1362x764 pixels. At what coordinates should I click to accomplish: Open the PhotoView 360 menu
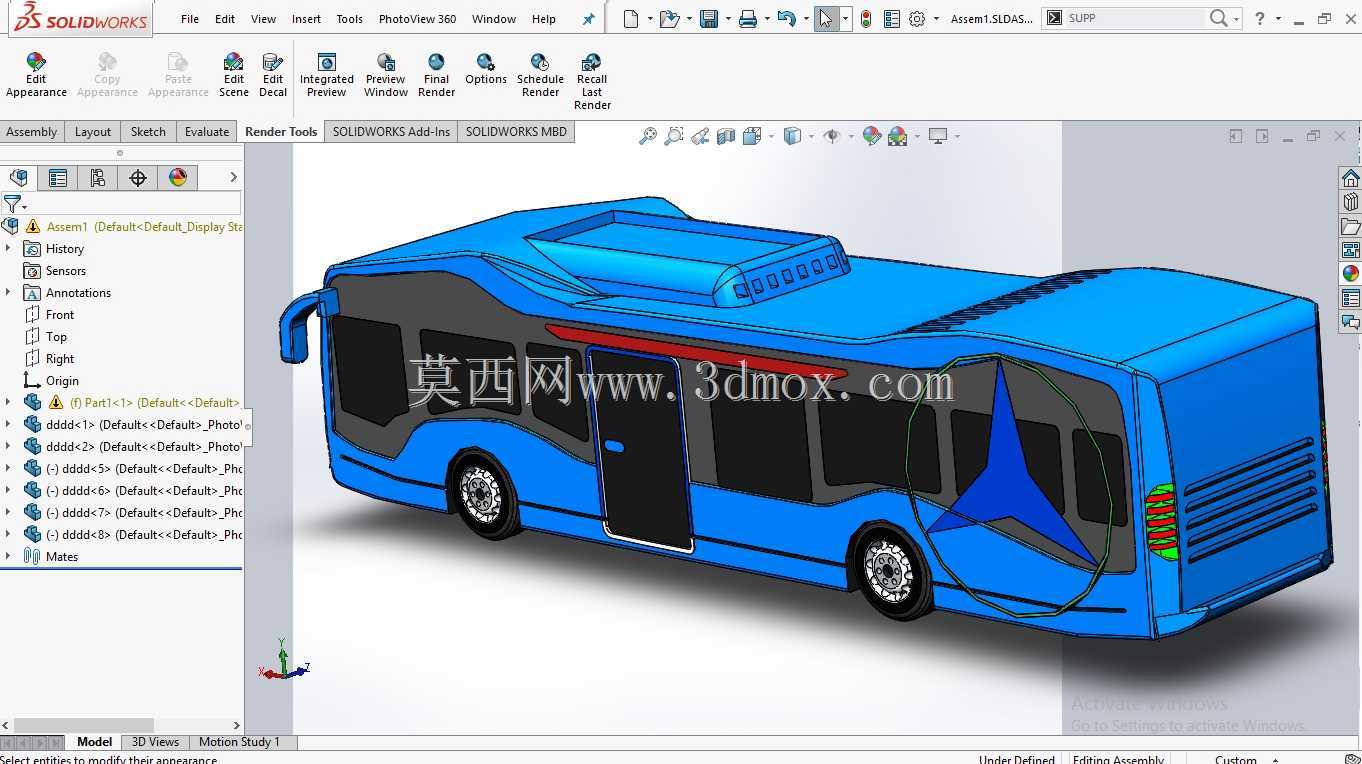pyautogui.click(x=417, y=19)
